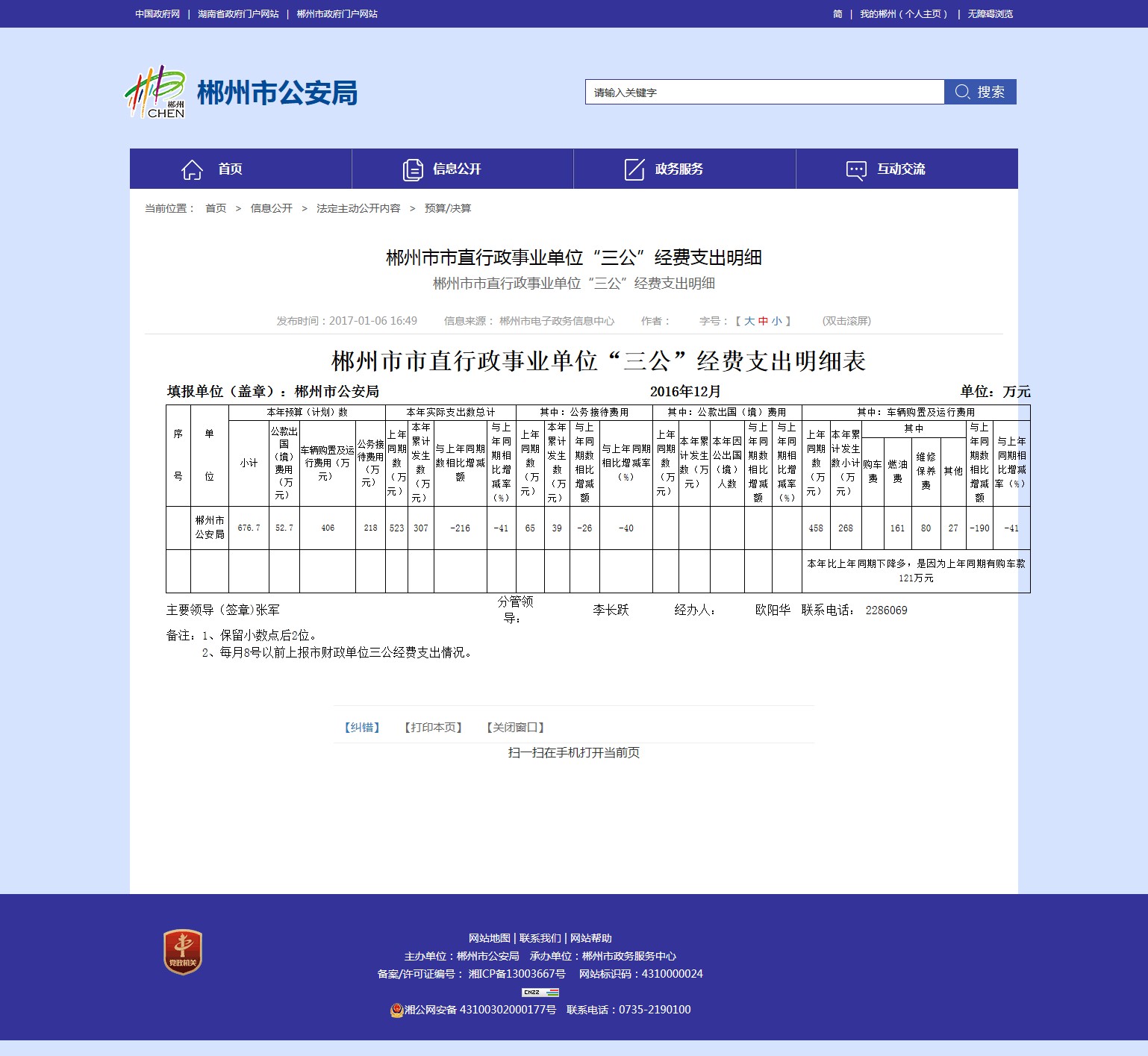
Task: Click table cell value 307
Action: point(421,528)
